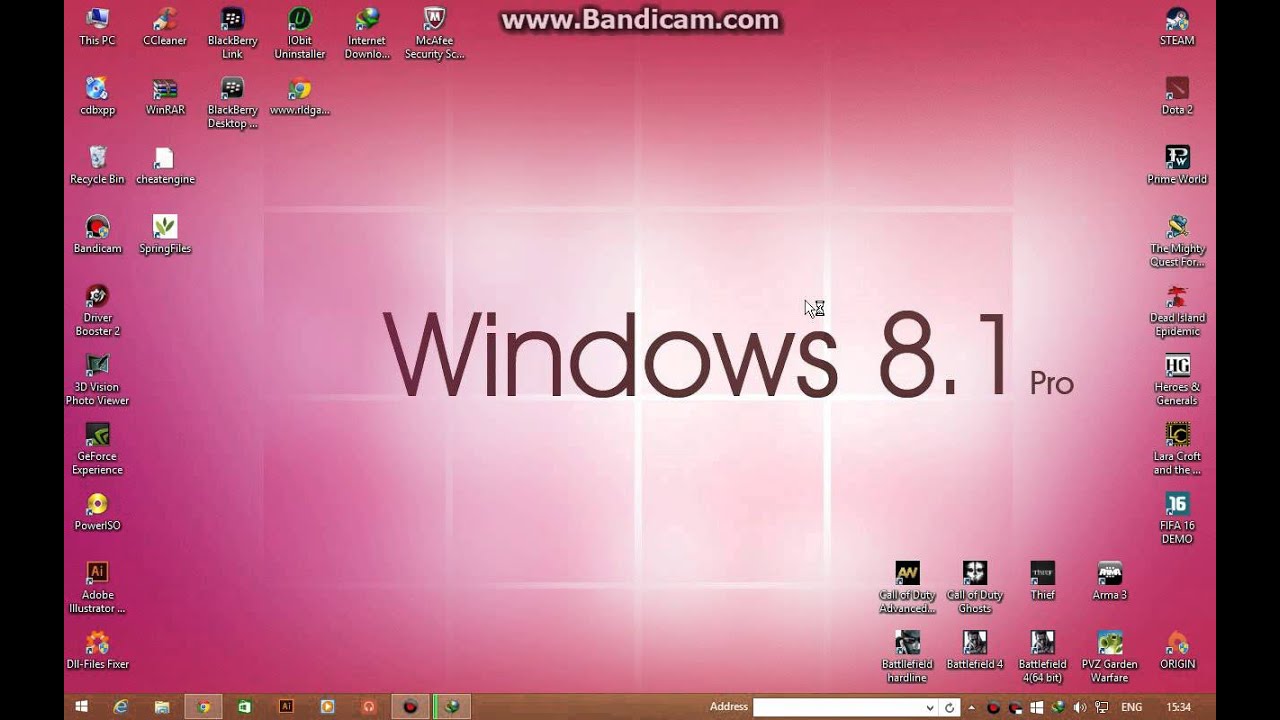This screenshot has width=1280, height=720.
Task: Open Windows Store from taskbar
Action: (x=244, y=707)
